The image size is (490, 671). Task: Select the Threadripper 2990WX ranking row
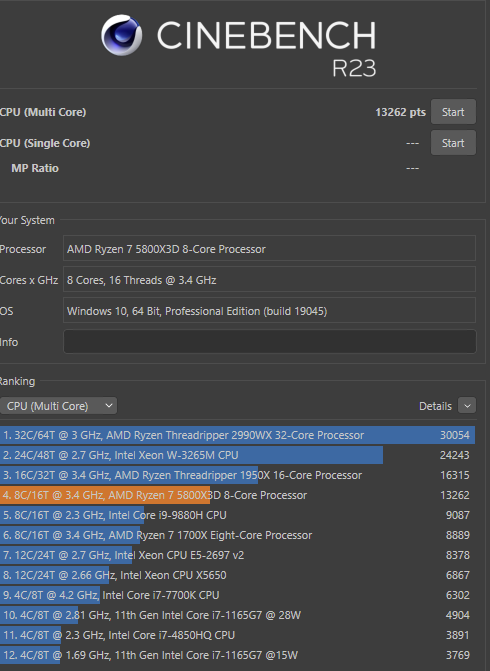238,435
